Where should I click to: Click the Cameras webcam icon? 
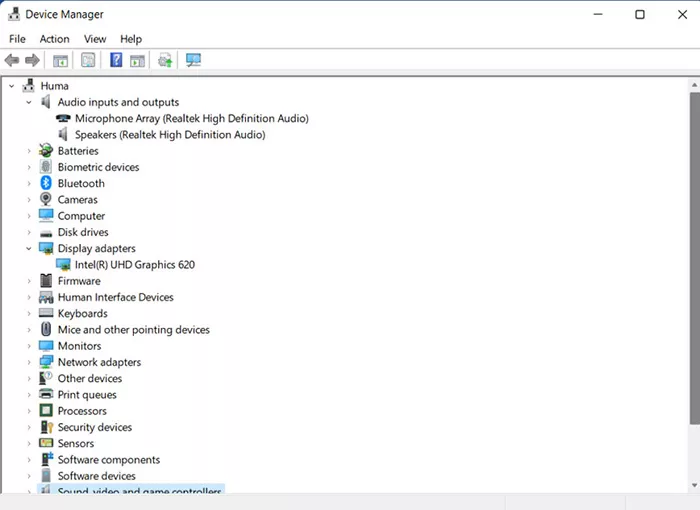pyautogui.click(x=46, y=199)
